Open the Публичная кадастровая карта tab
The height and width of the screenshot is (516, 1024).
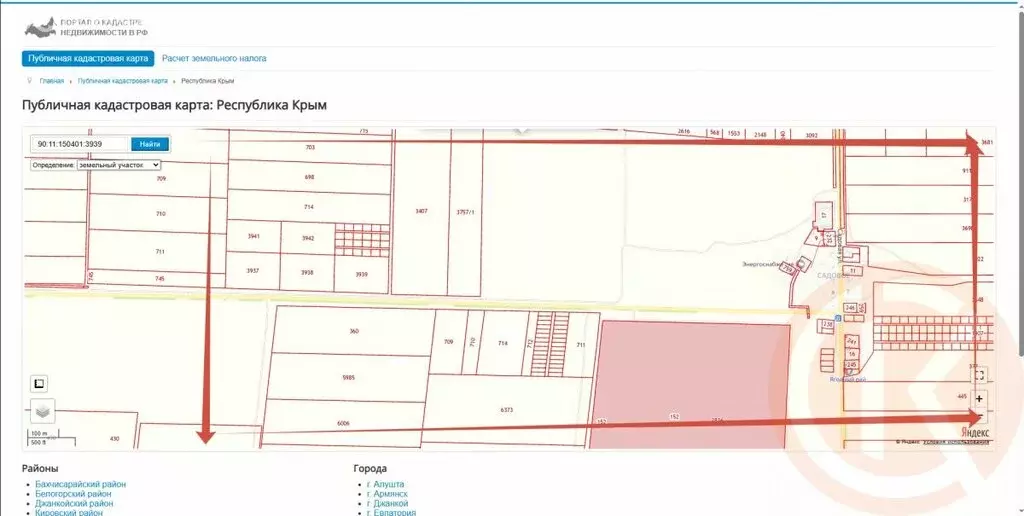[88, 59]
